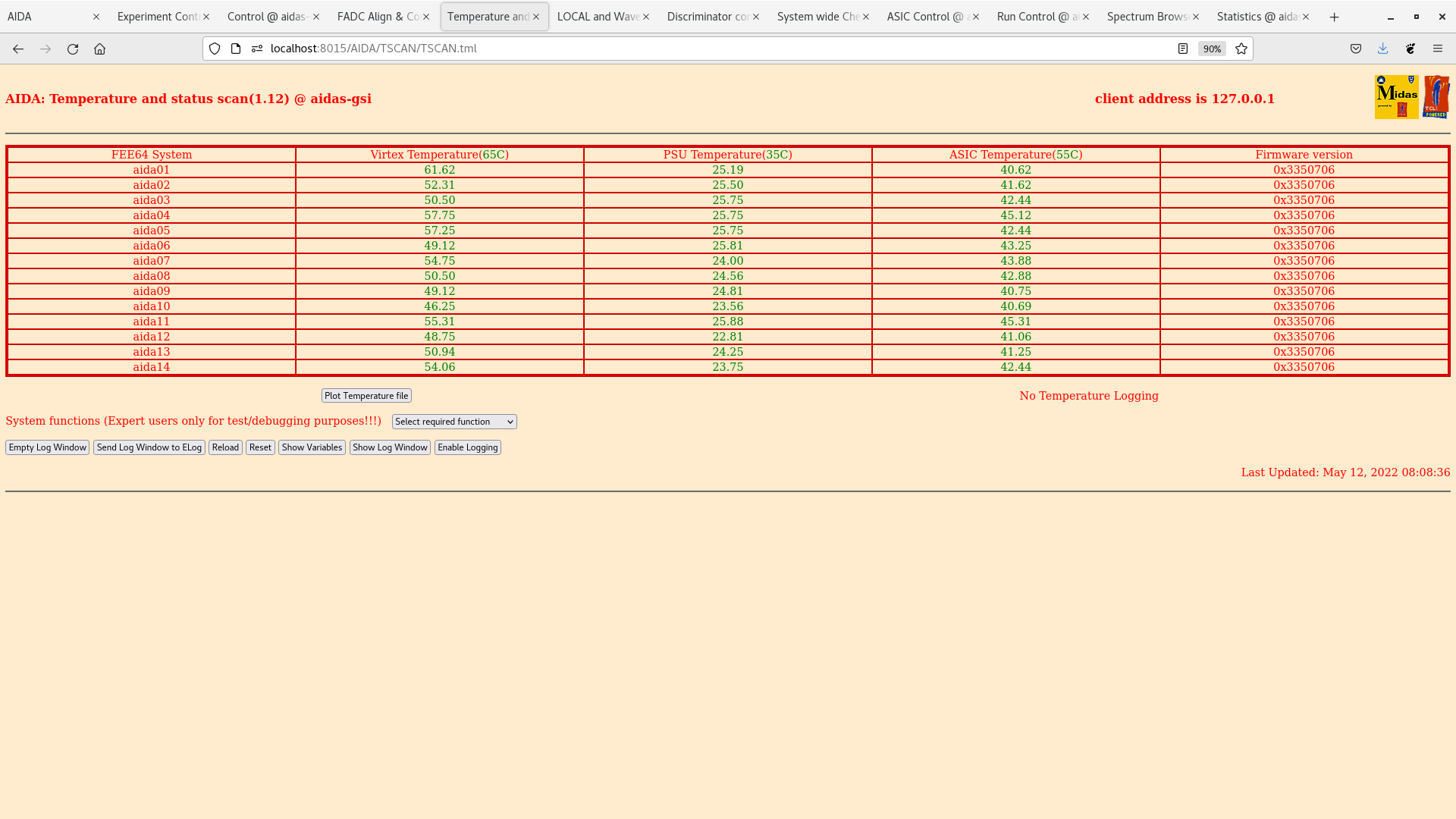Image resolution: width=1456 pixels, height=819 pixels.
Task: Click the save to Pocket icon
Action: click(x=1356, y=49)
